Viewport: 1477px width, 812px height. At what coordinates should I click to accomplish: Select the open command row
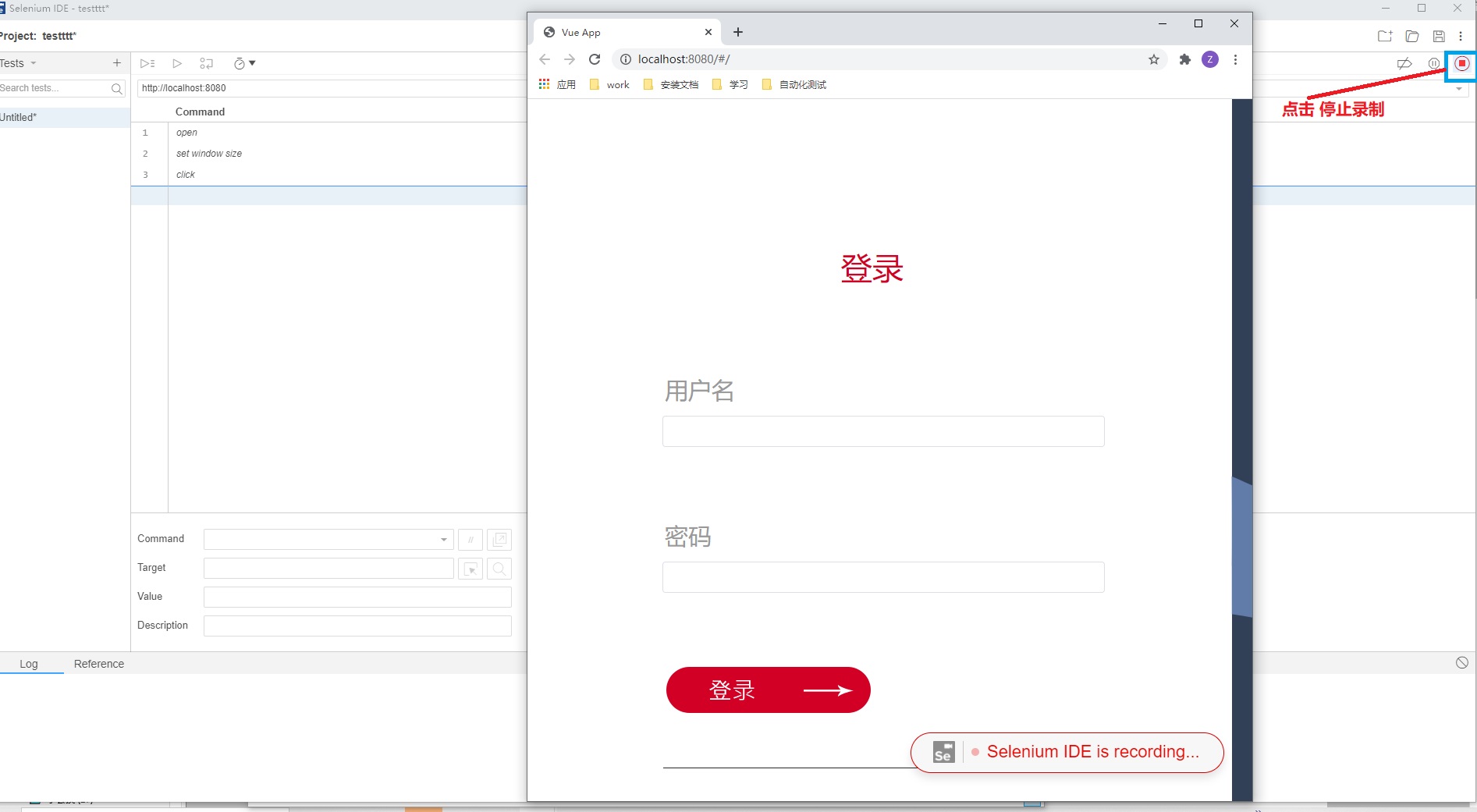point(328,133)
